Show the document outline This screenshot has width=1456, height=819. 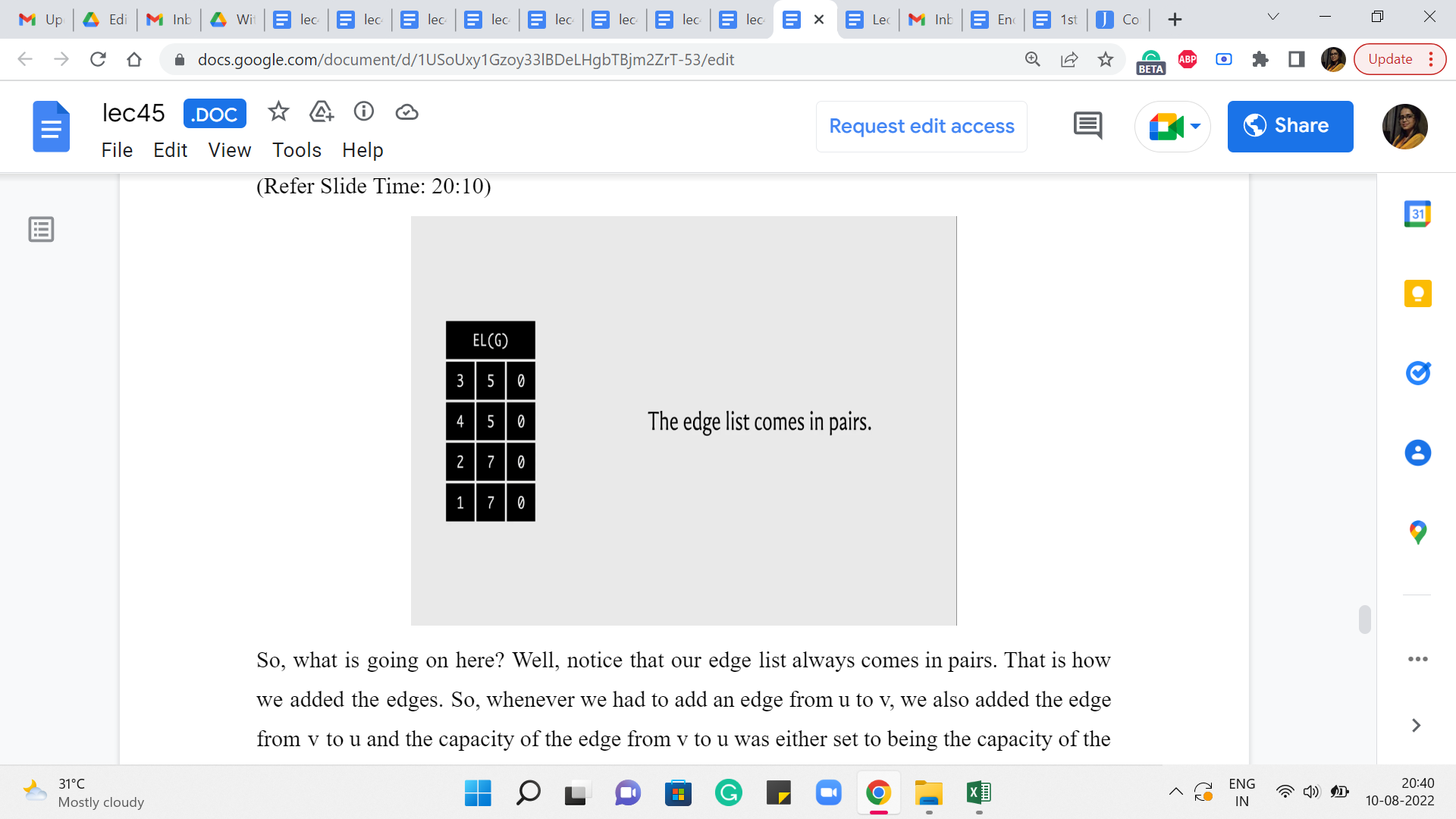click(41, 229)
